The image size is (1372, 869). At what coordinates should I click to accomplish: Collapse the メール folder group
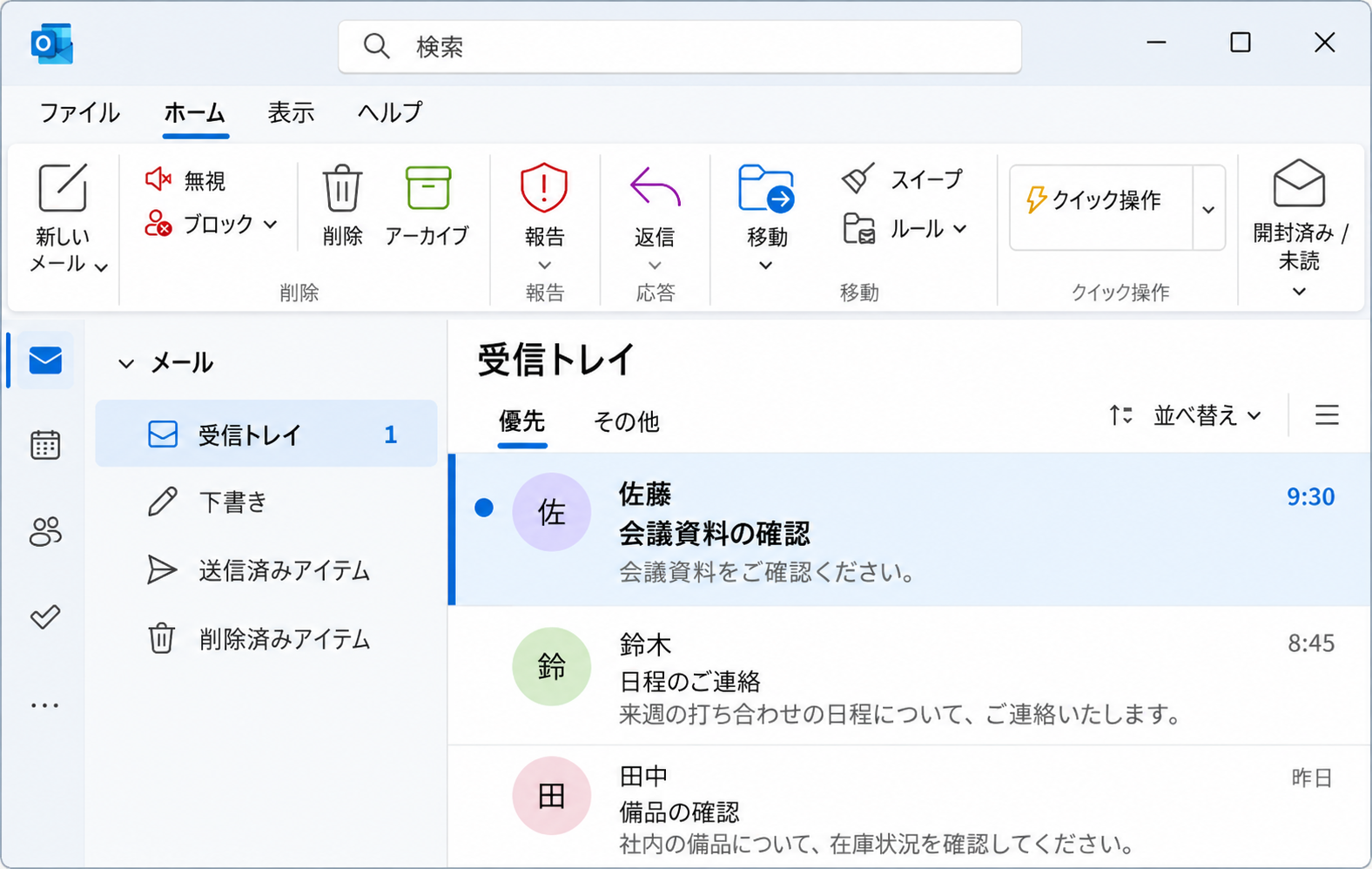(126, 363)
